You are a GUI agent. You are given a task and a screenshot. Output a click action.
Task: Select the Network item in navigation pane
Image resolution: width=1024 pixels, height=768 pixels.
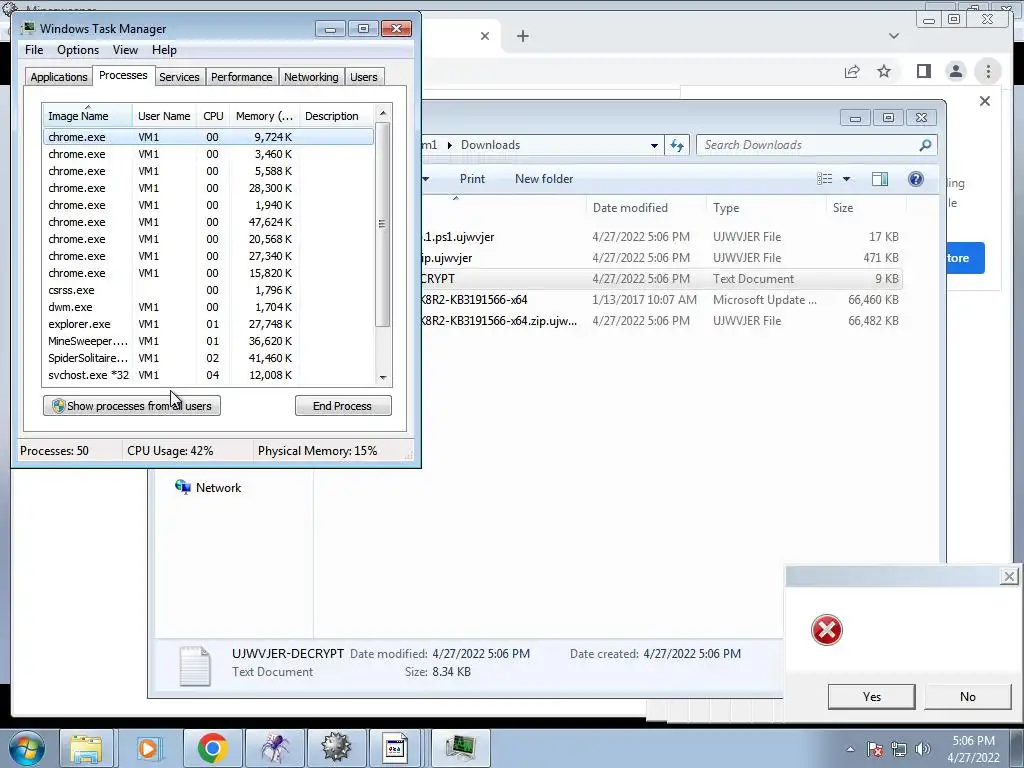tap(208, 488)
